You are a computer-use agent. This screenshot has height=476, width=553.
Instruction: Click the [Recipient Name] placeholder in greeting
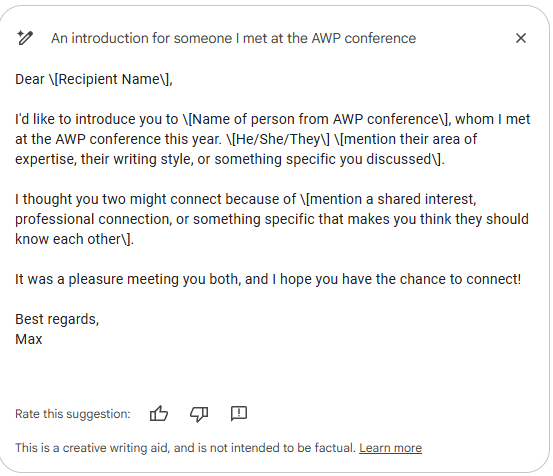coord(109,79)
